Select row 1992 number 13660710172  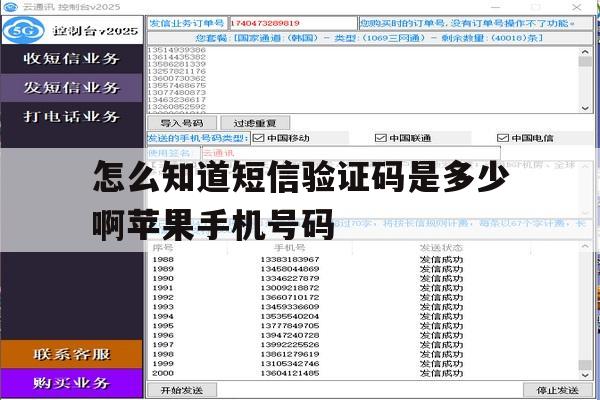click(x=290, y=297)
